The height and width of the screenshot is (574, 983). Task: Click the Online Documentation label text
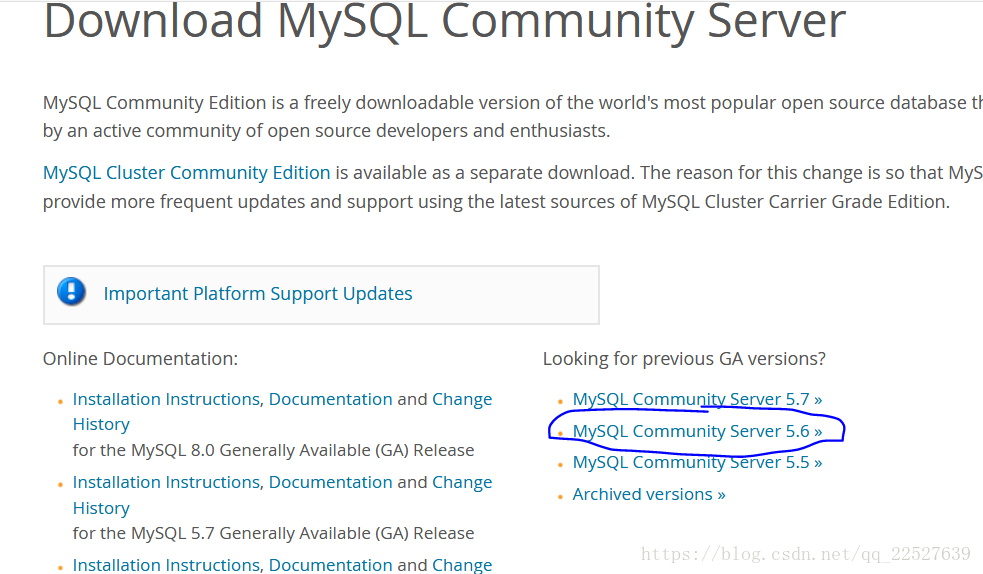(x=140, y=358)
